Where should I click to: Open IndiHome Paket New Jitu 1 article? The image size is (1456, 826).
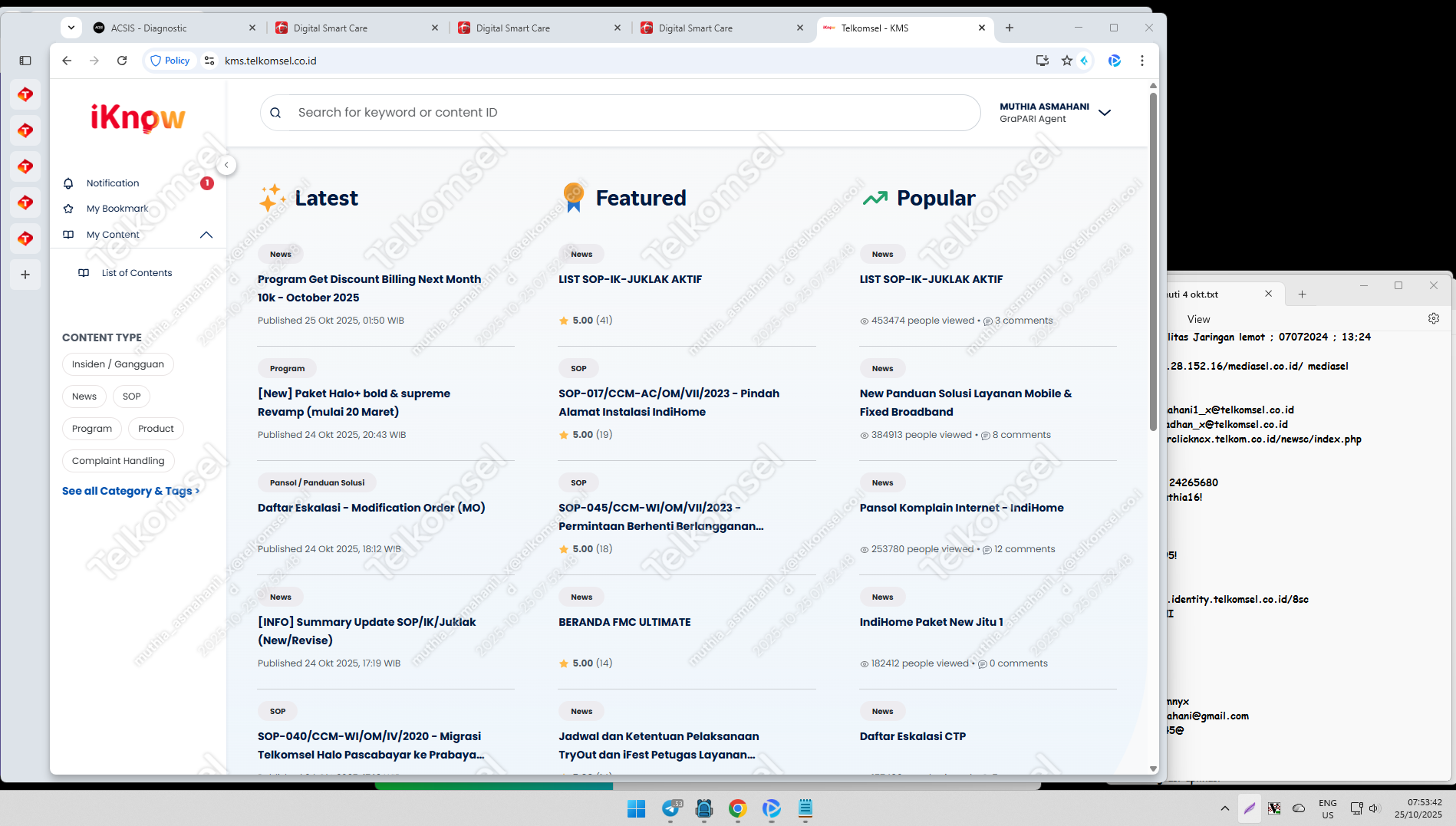(931, 622)
